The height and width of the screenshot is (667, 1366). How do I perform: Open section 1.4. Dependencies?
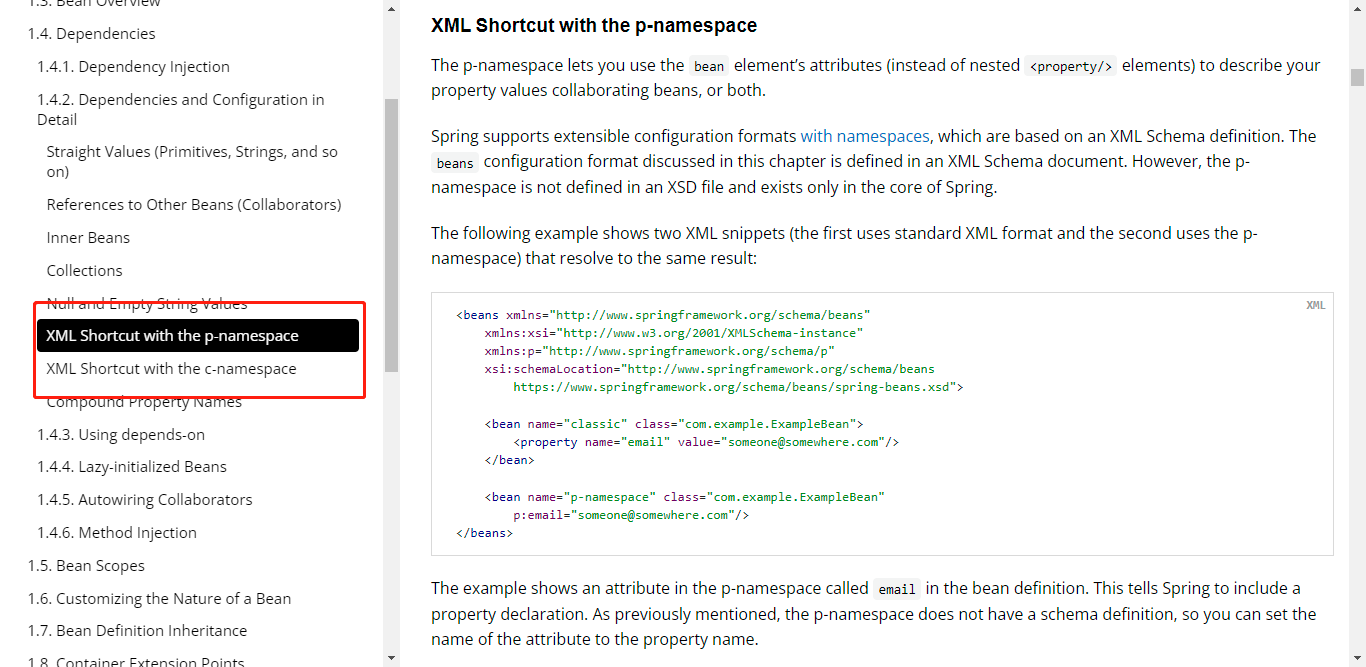coord(92,34)
